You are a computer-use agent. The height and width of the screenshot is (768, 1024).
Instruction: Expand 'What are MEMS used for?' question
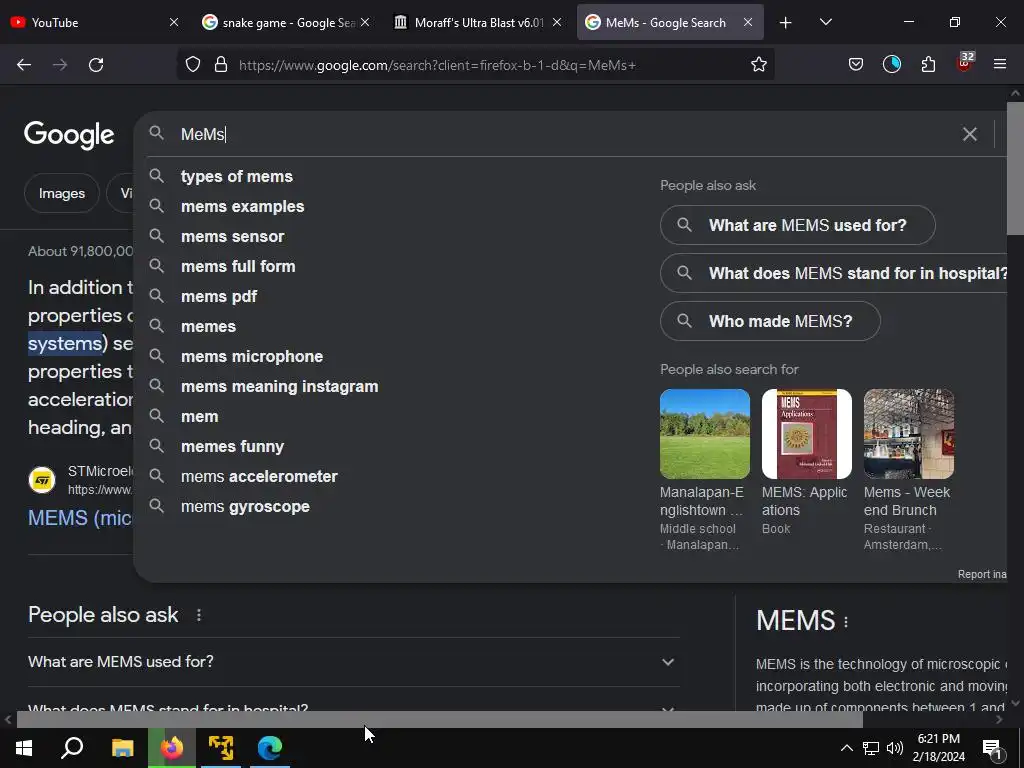[353, 662]
